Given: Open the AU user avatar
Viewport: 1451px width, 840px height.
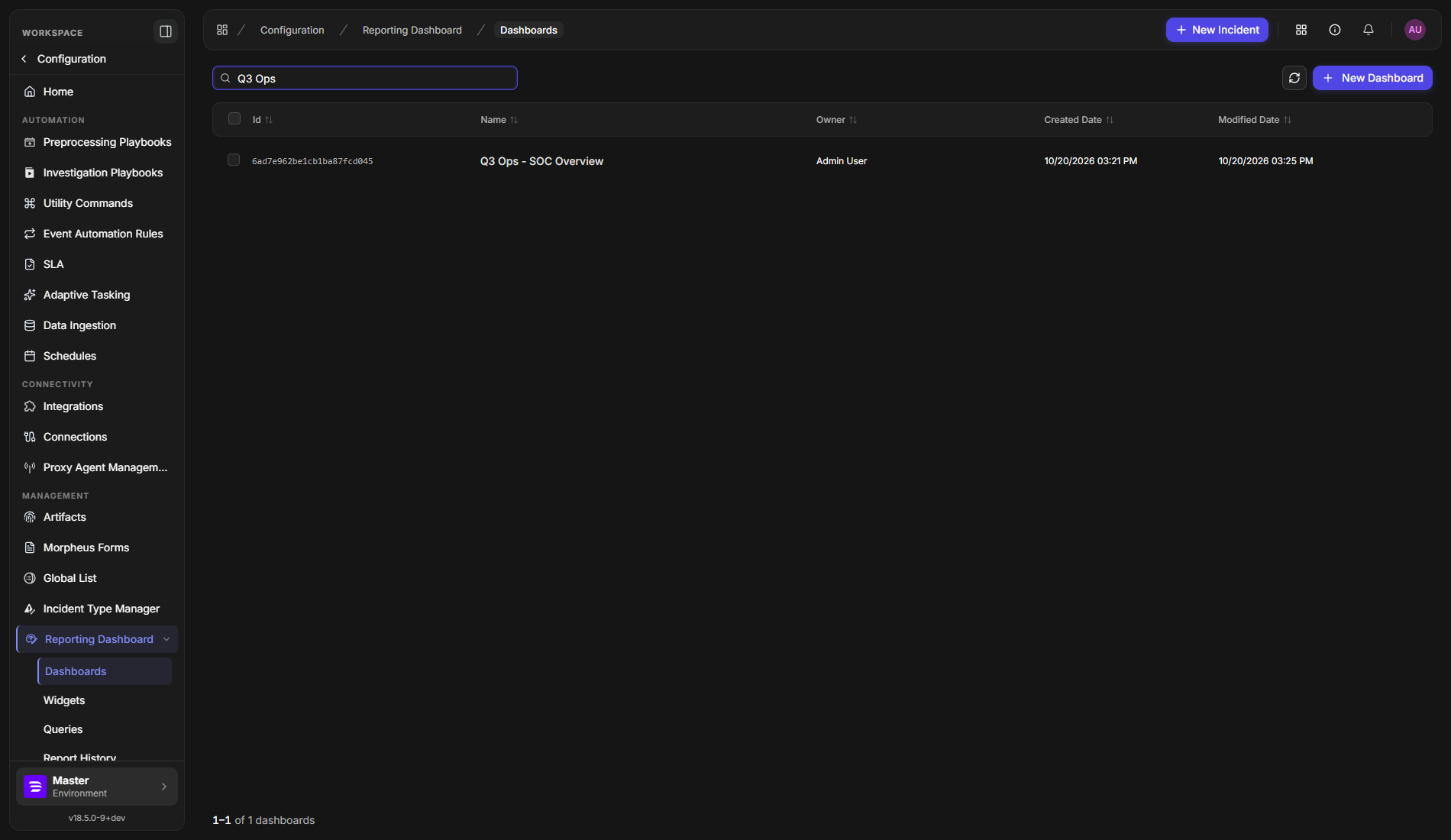Looking at the screenshot, I should tap(1415, 30).
